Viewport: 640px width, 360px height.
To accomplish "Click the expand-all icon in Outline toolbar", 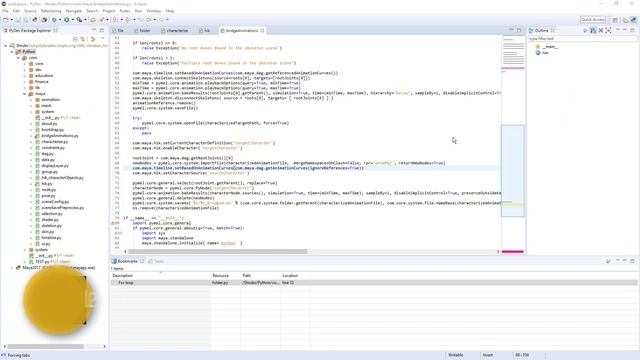I will 608,31.
